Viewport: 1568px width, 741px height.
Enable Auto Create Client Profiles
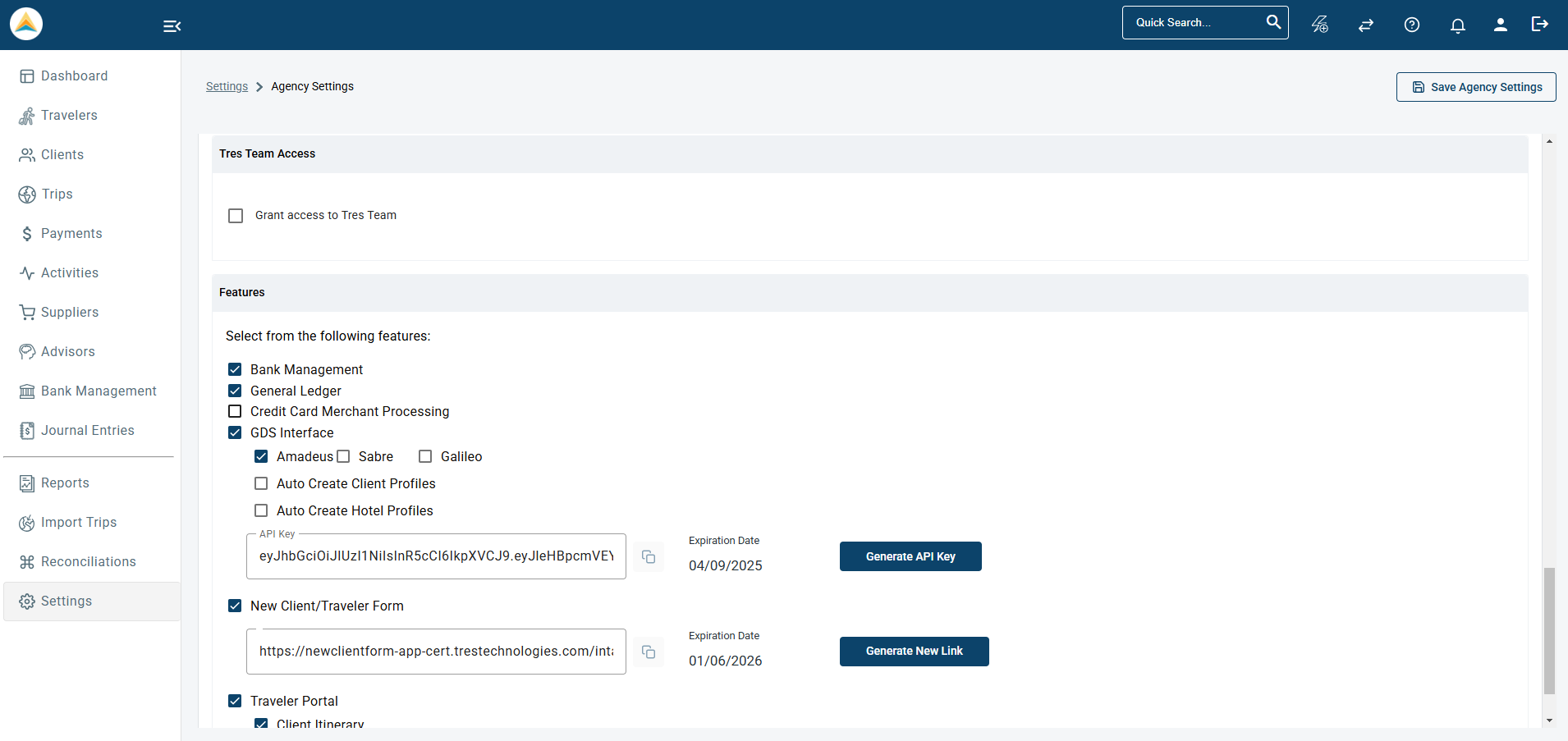pos(261,483)
